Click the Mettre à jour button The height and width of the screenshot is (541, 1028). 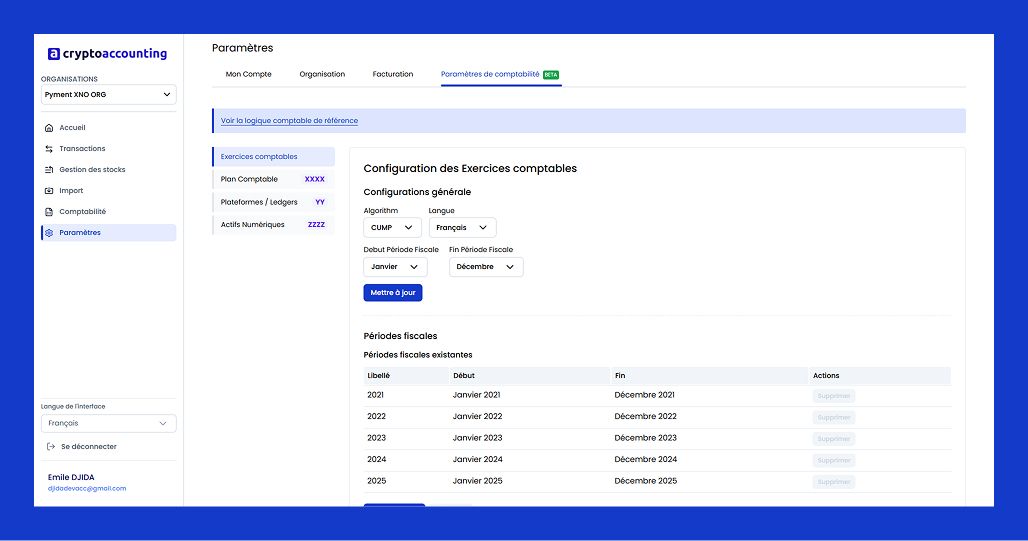[x=393, y=292]
